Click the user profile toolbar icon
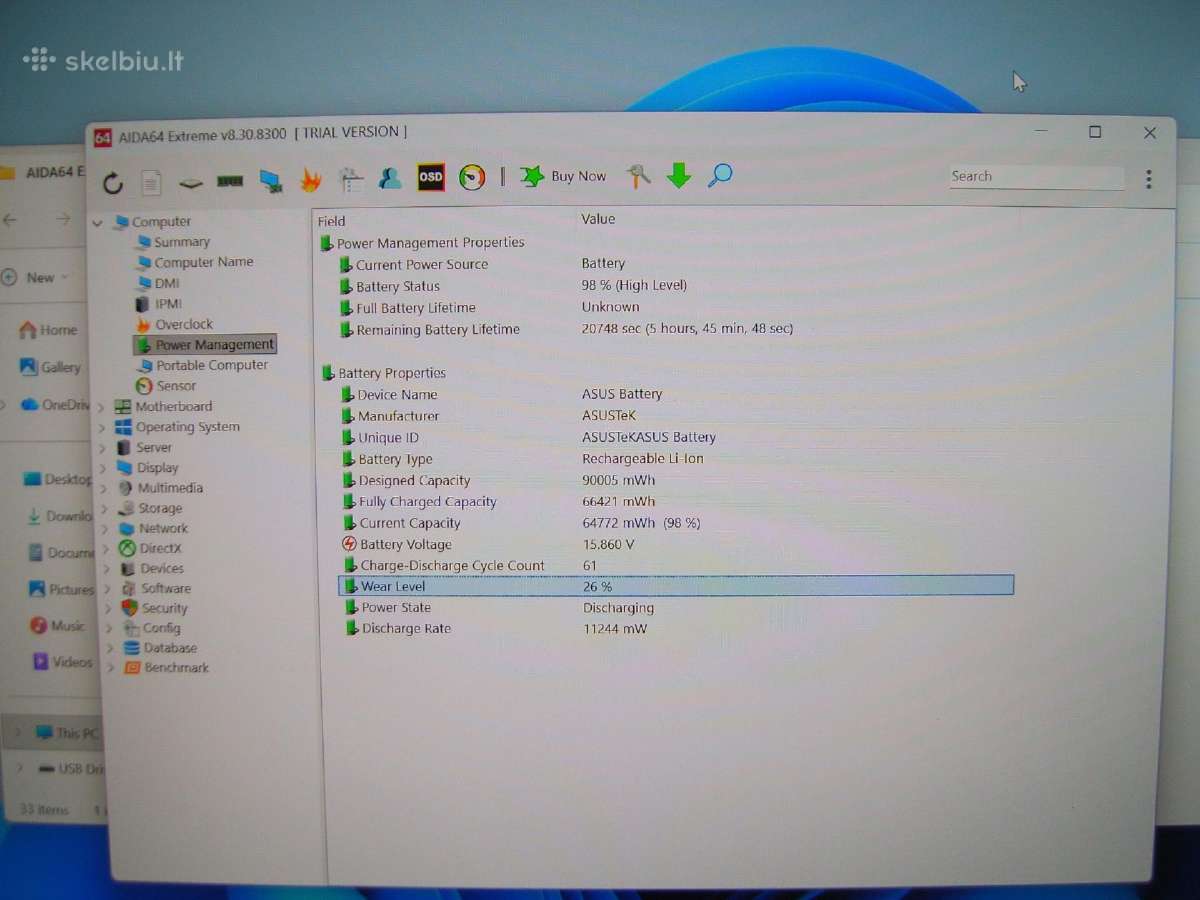1200x900 pixels. [391, 178]
